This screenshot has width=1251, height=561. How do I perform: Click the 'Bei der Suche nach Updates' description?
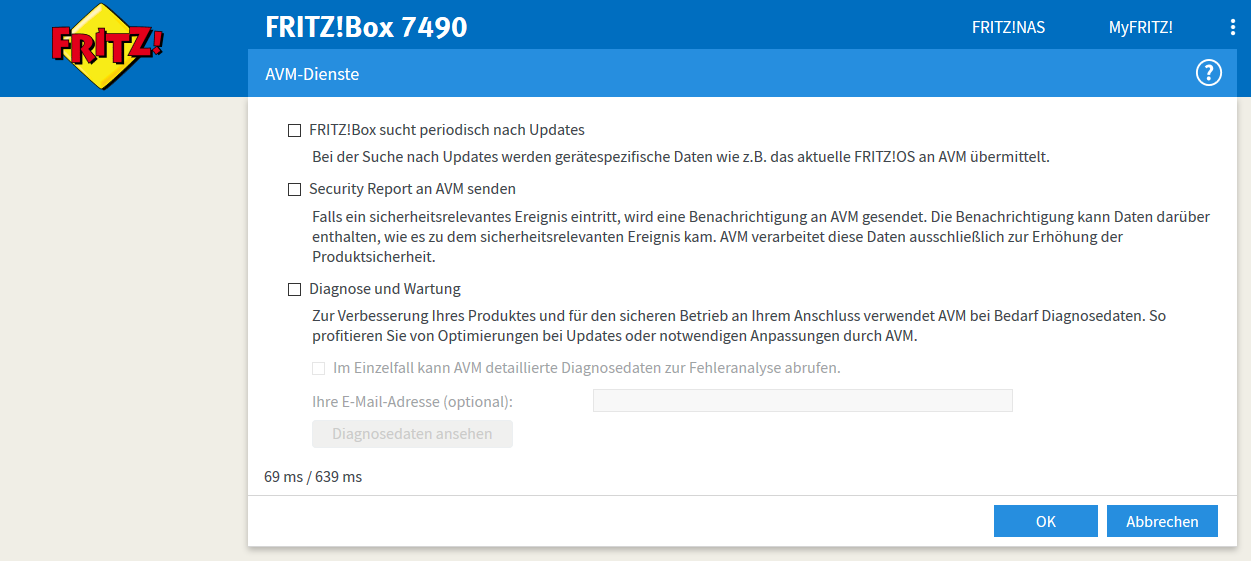click(681, 157)
